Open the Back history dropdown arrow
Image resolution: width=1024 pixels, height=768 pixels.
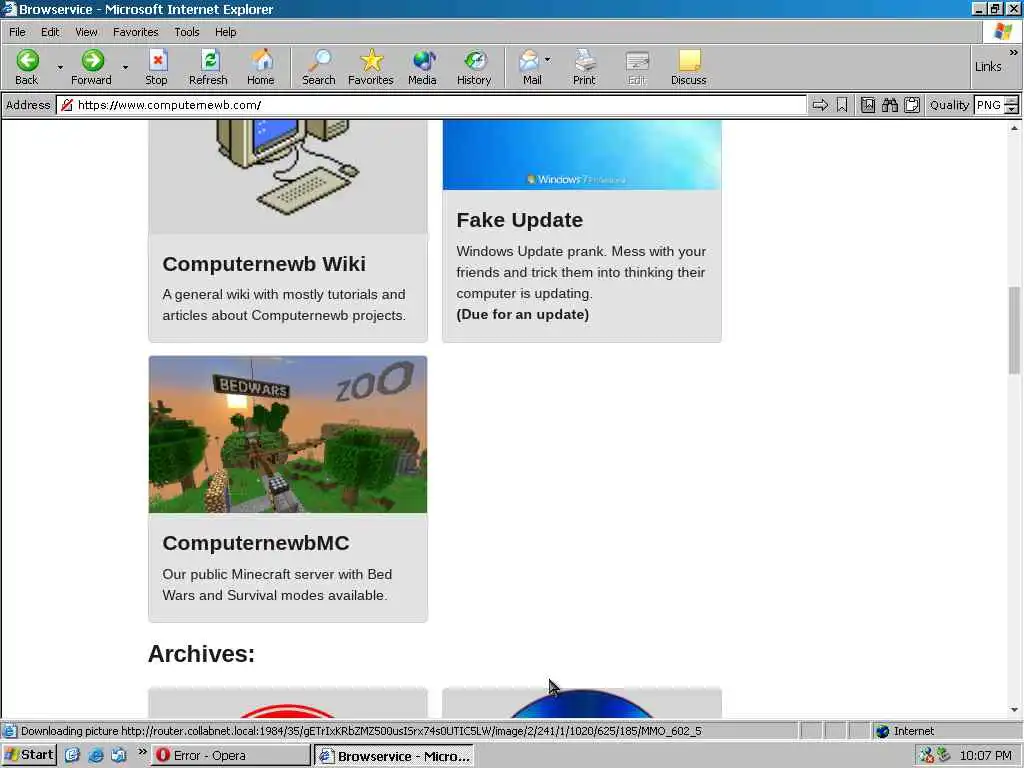[60, 67]
